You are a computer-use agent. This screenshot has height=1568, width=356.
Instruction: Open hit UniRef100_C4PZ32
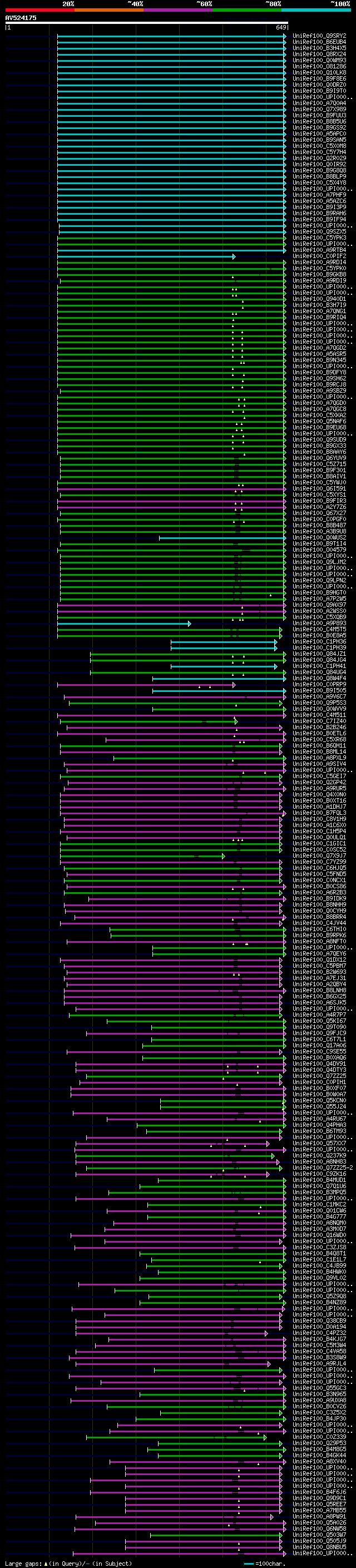pyautogui.click(x=319, y=1333)
